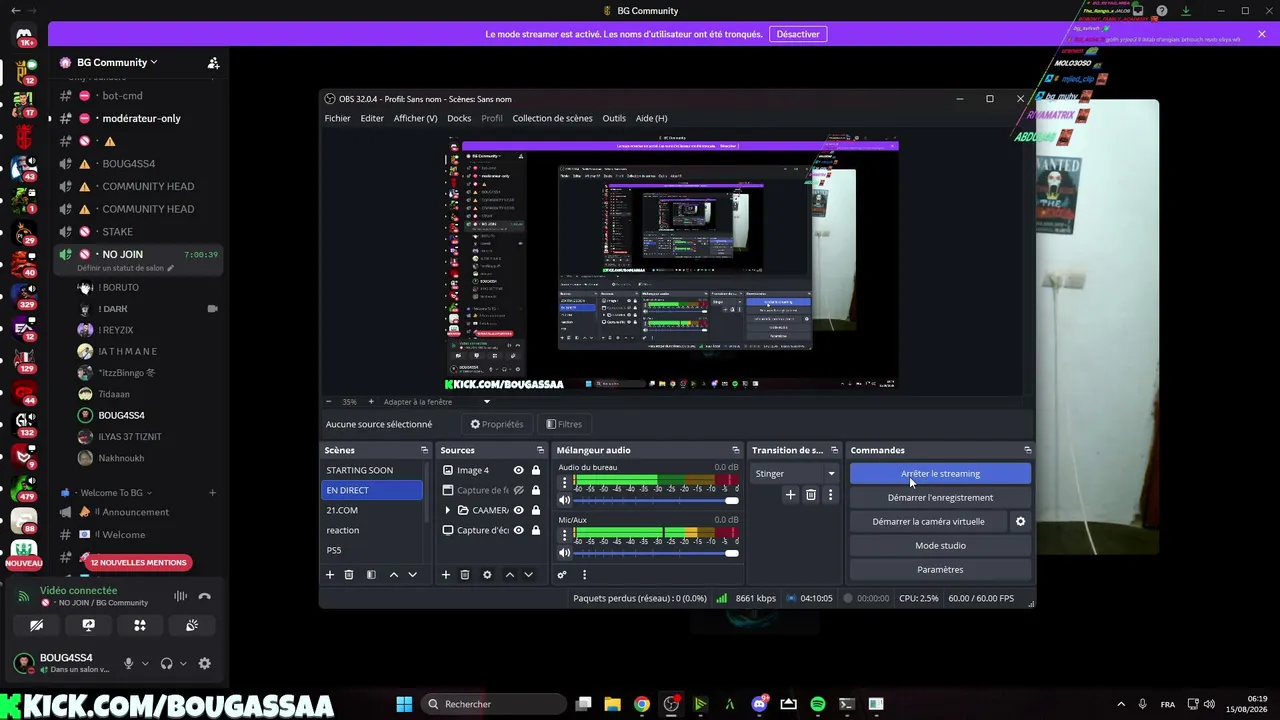Open Windows Start menu
Viewport: 1280px width, 720px height.
pos(404,704)
